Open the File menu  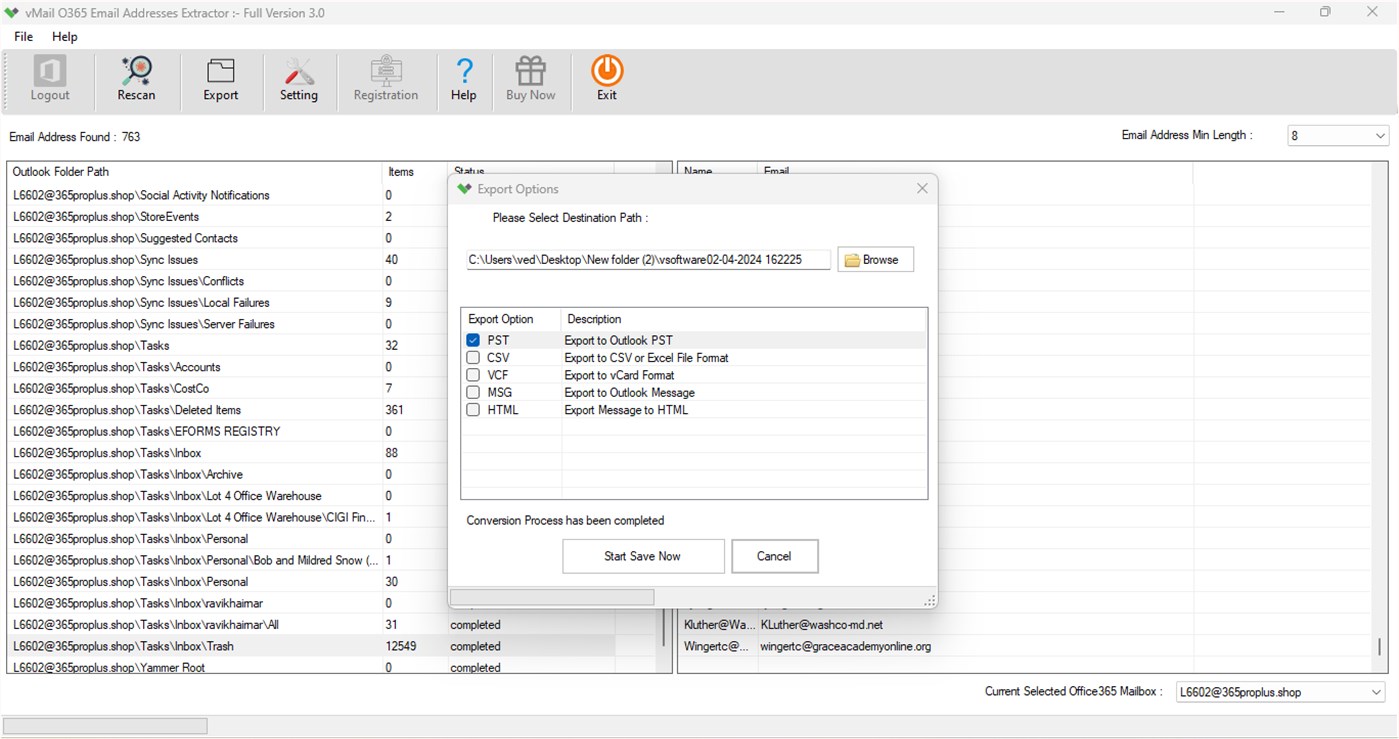point(22,36)
